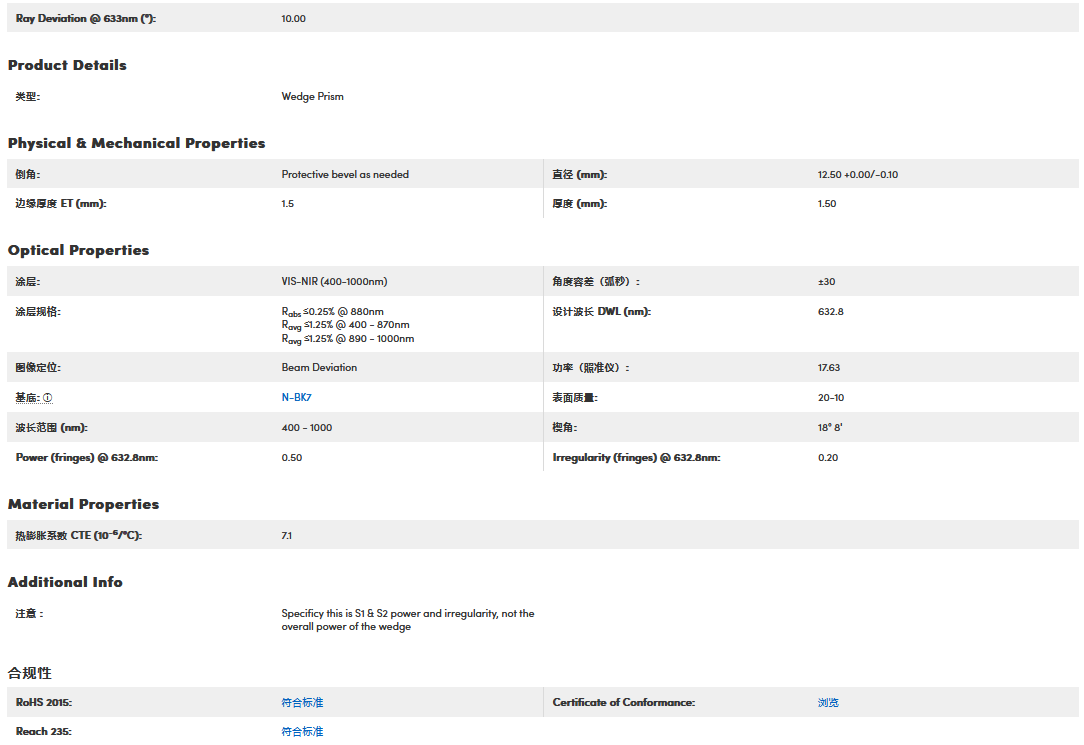Click the Product Details heading
The height and width of the screenshot is (745, 1084).
click(x=67, y=65)
